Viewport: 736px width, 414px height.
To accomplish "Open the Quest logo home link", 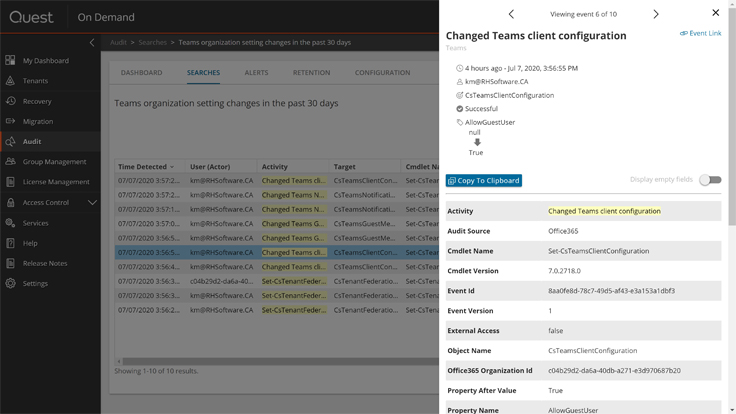I will point(31,17).
